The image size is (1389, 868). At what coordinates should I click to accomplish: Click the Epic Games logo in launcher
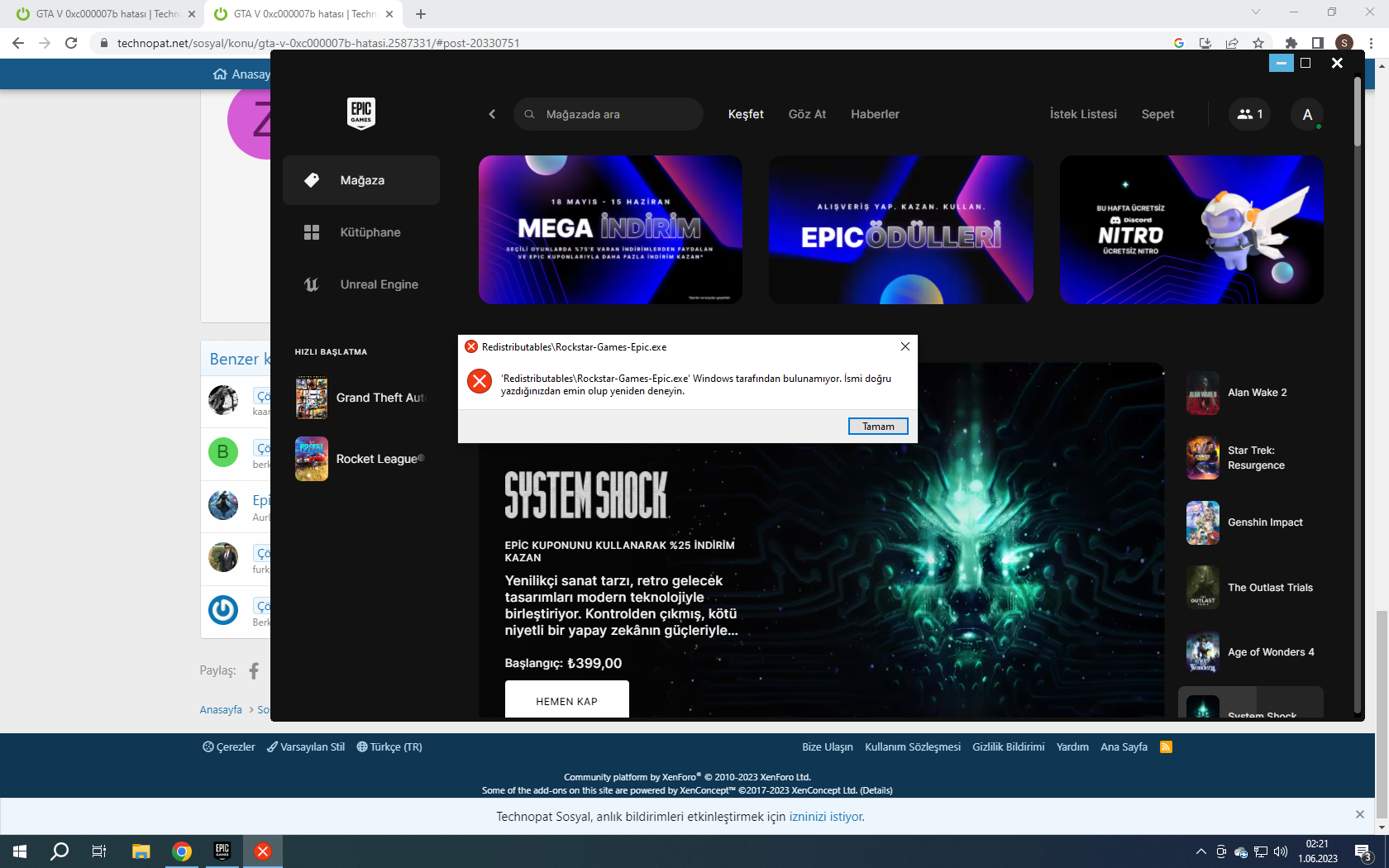[x=361, y=113]
